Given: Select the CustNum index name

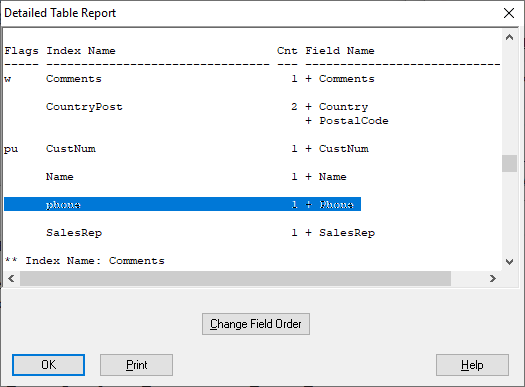Looking at the screenshot, I should 71,149.
